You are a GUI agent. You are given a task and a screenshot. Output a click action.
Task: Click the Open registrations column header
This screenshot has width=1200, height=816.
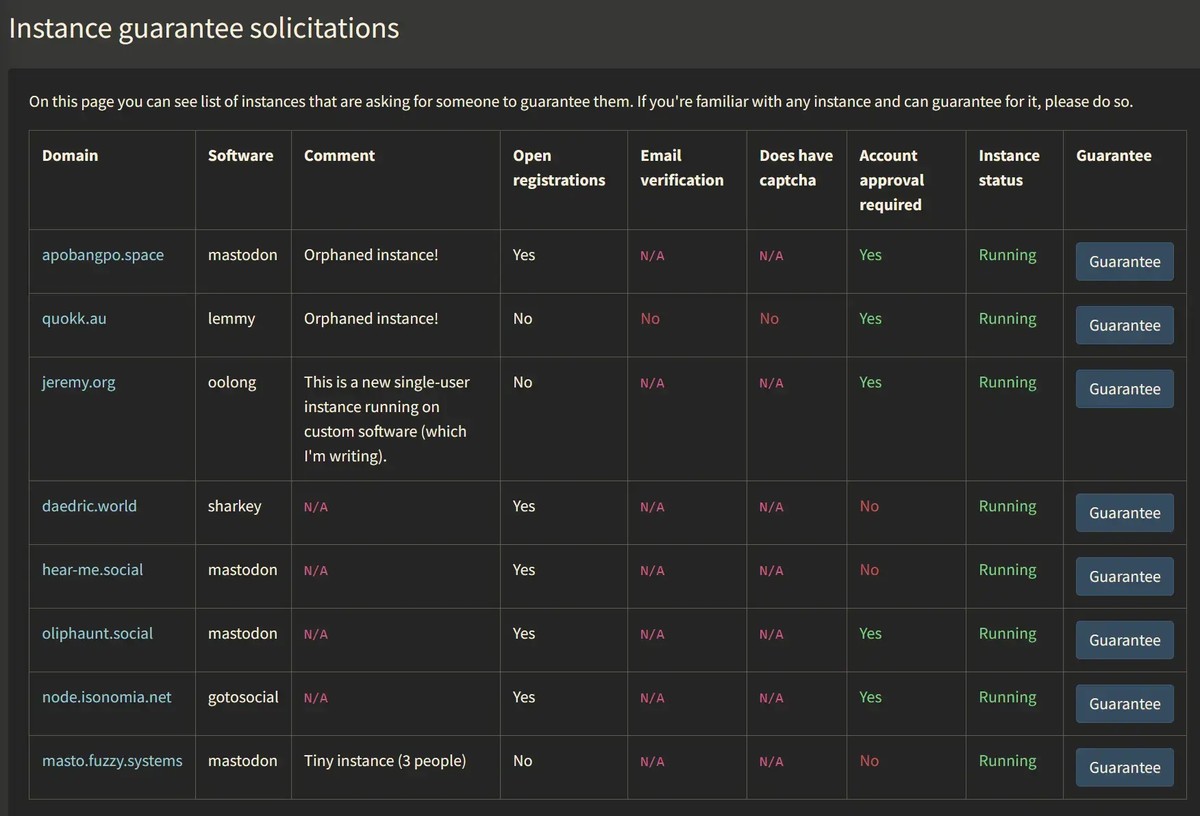pyautogui.click(x=558, y=168)
